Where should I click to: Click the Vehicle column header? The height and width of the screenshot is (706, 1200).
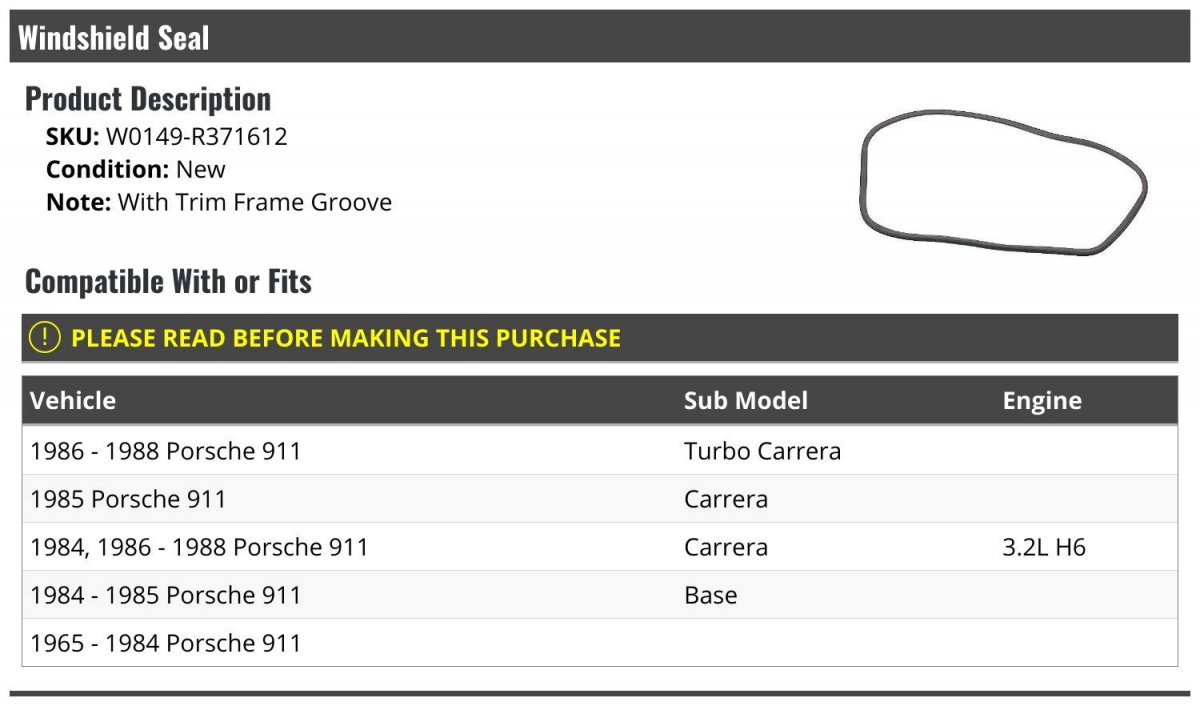pyautogui.click(x=73, y=401)
